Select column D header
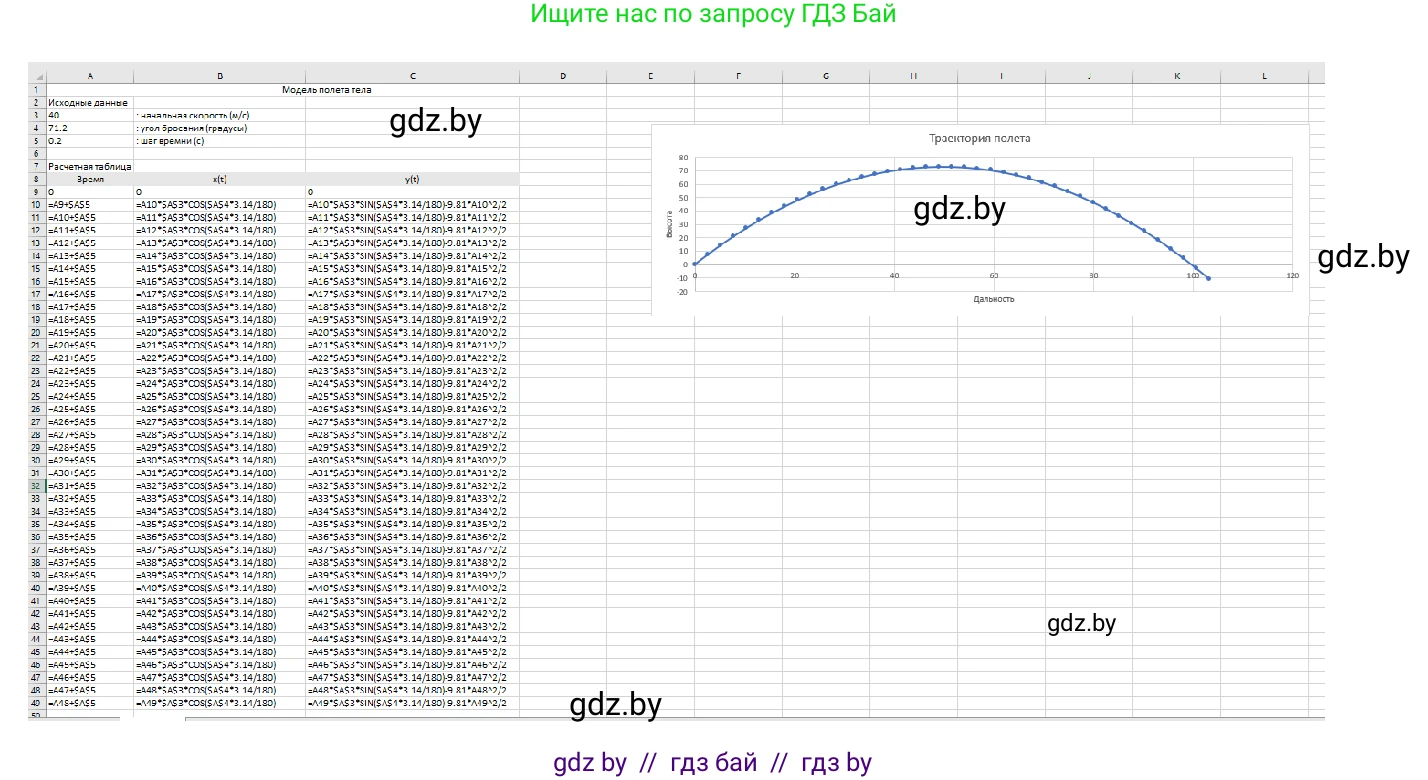This screenshot has width=1428, height=780. pos(563,76)
